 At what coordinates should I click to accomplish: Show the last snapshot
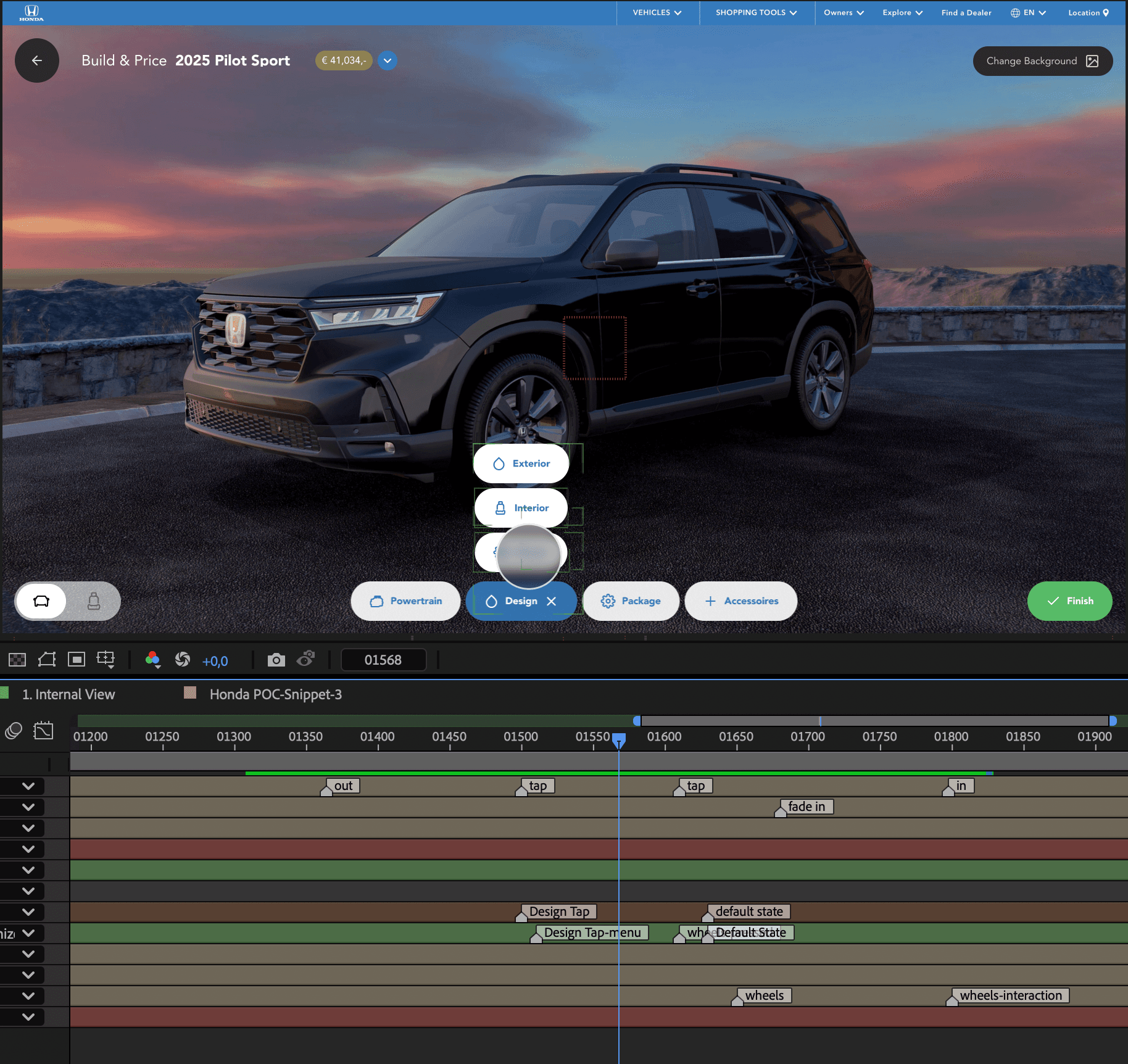[306, 659]
